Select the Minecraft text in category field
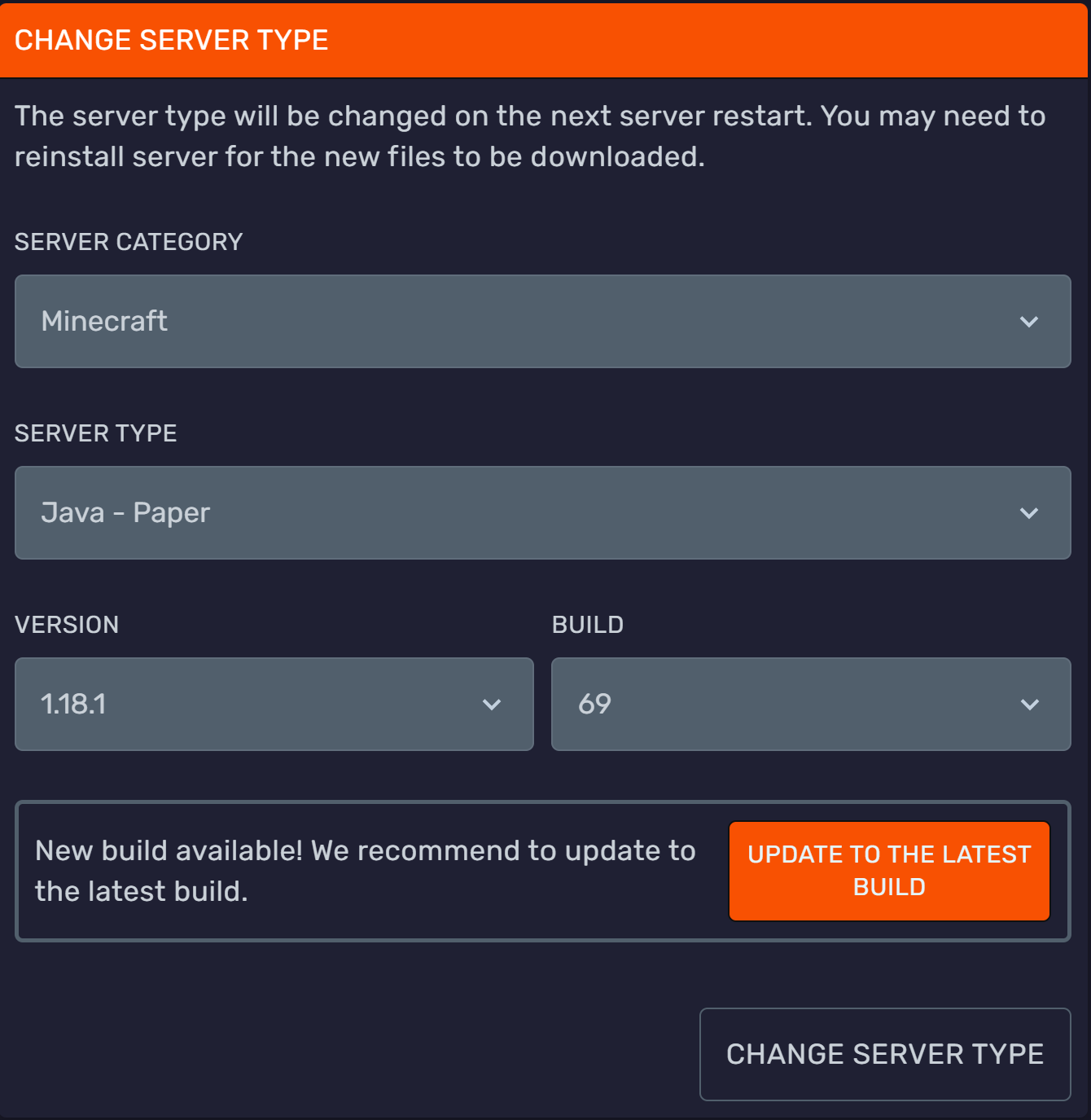 click(x=104, y=321)
